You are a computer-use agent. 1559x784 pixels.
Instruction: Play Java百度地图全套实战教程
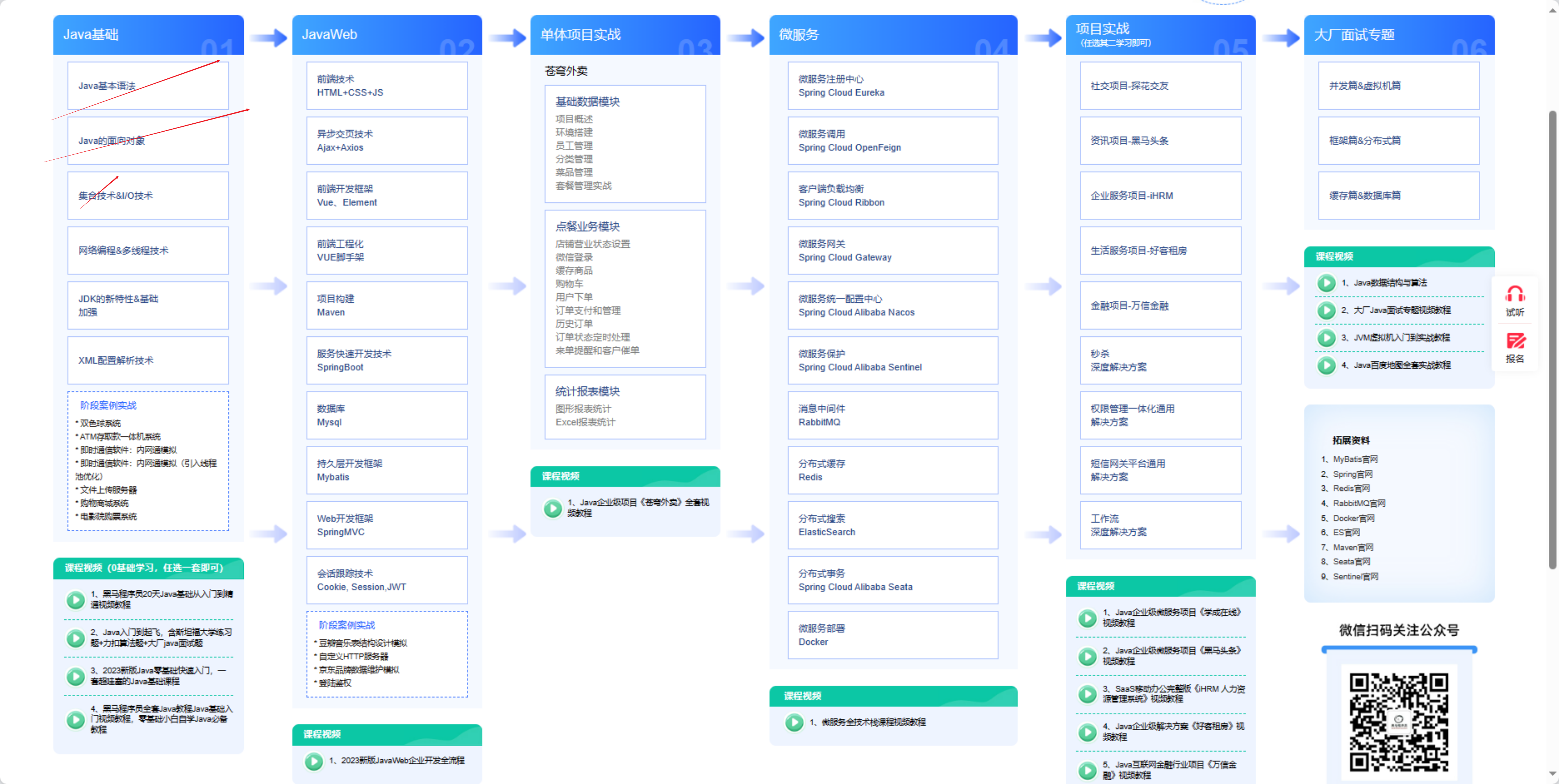coord(1326,366)
